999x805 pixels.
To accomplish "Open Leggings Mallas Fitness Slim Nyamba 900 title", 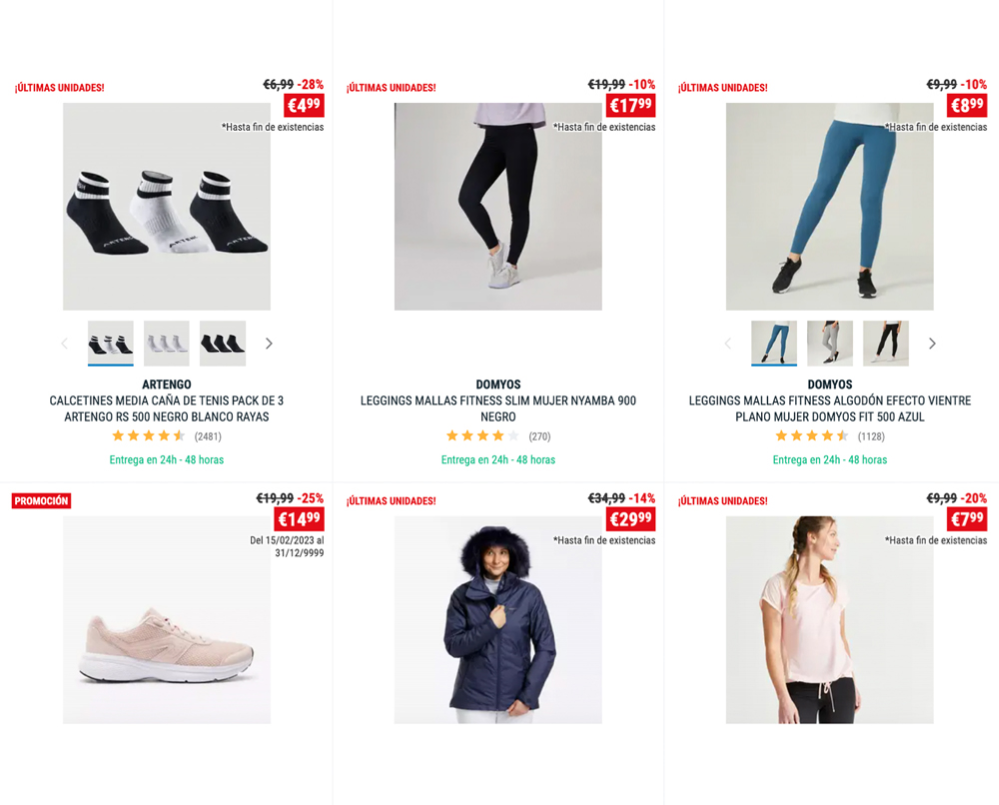I will coord(498,409).
